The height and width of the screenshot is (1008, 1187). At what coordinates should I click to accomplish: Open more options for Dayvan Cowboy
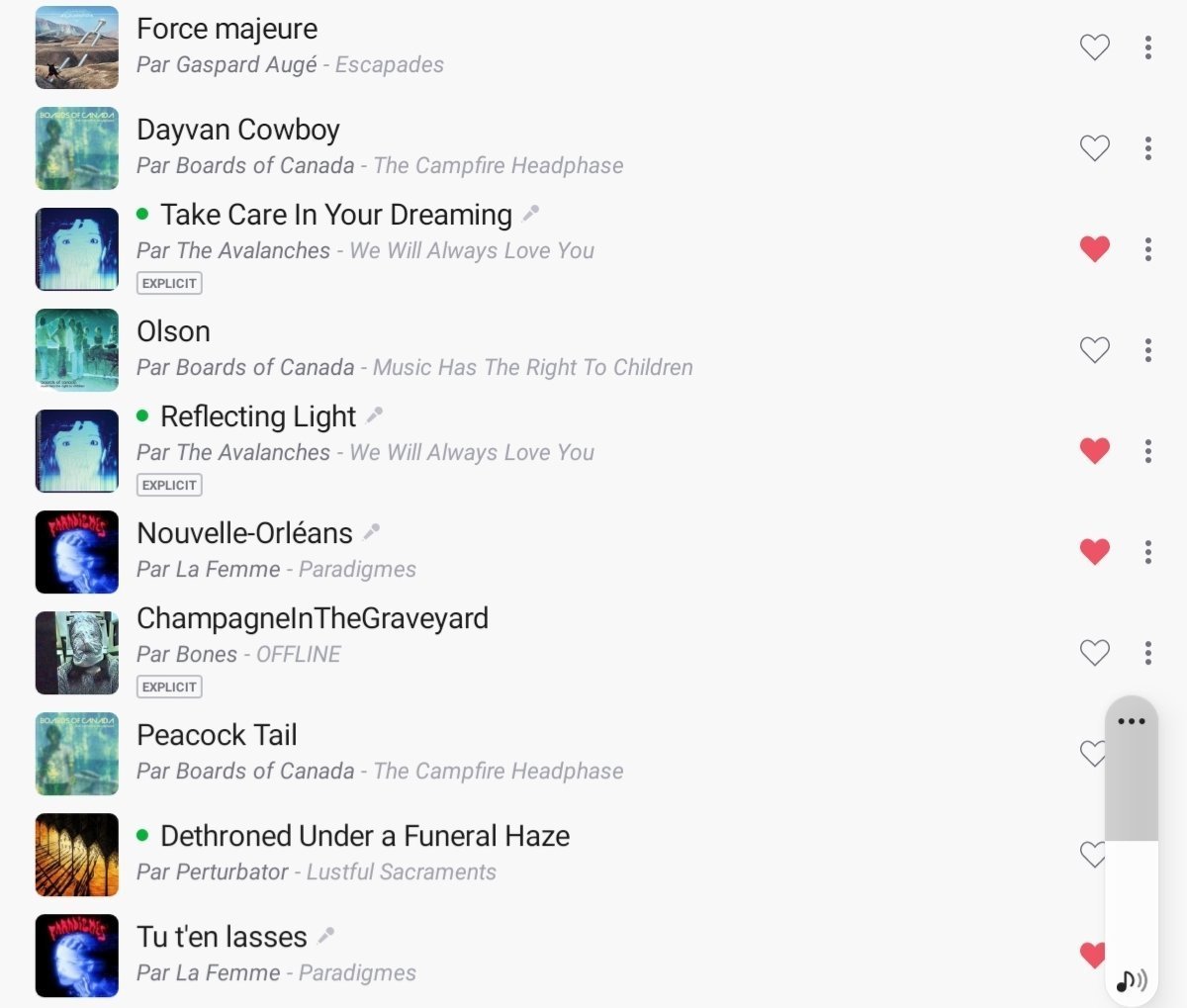pyautogui.click(x=1147, y=148)
